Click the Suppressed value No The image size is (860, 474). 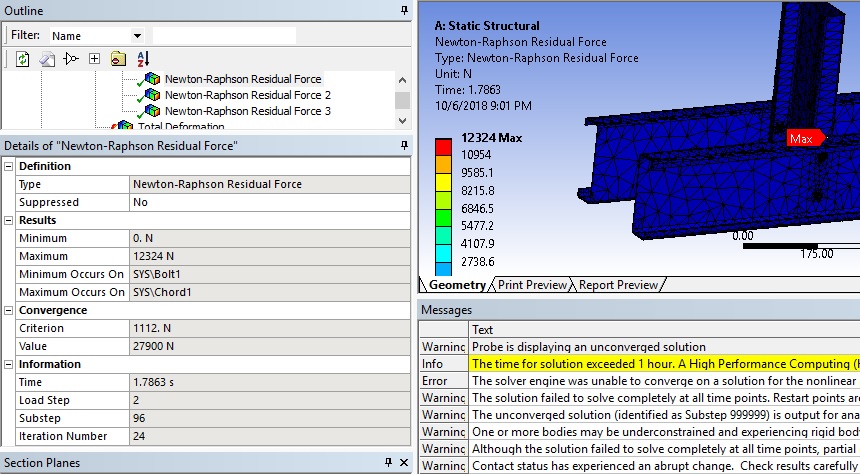pyautogui.click(x=270, y=202)
